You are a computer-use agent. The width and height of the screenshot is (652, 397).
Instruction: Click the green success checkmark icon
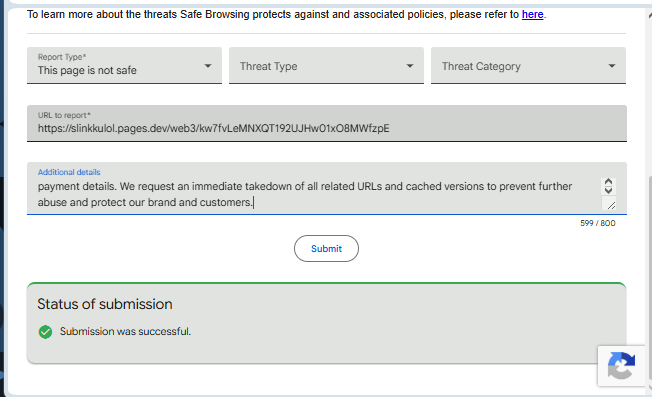(45, 332)
